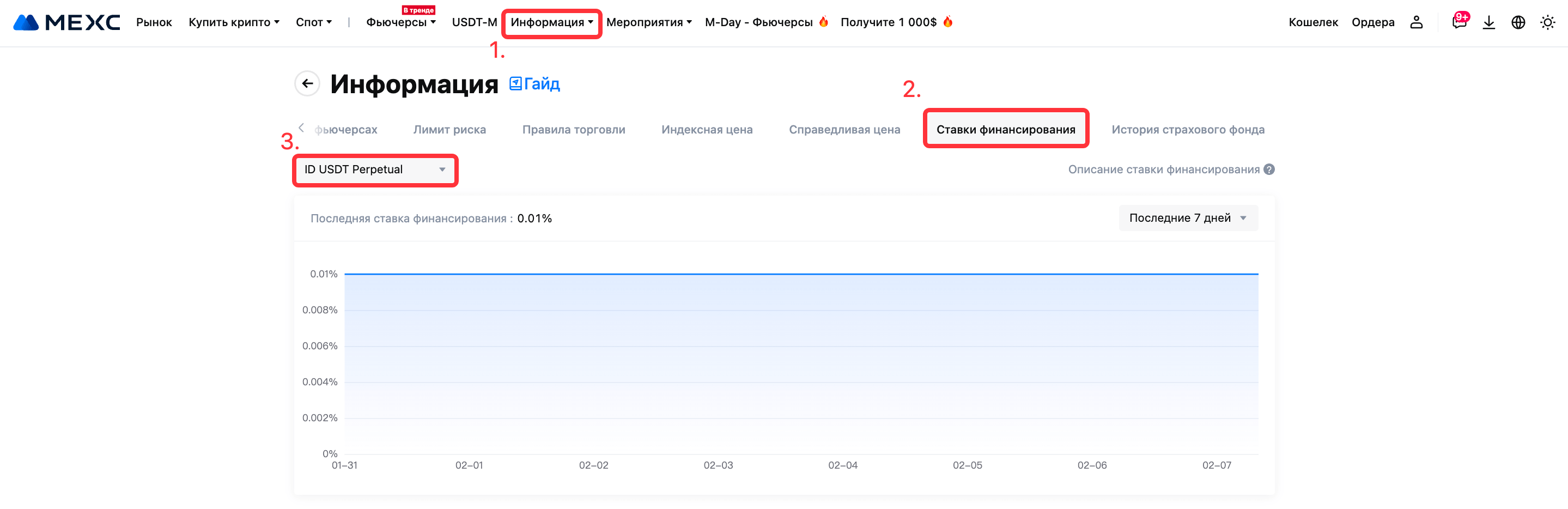Click Получите 1 000$ promo link

895,22
